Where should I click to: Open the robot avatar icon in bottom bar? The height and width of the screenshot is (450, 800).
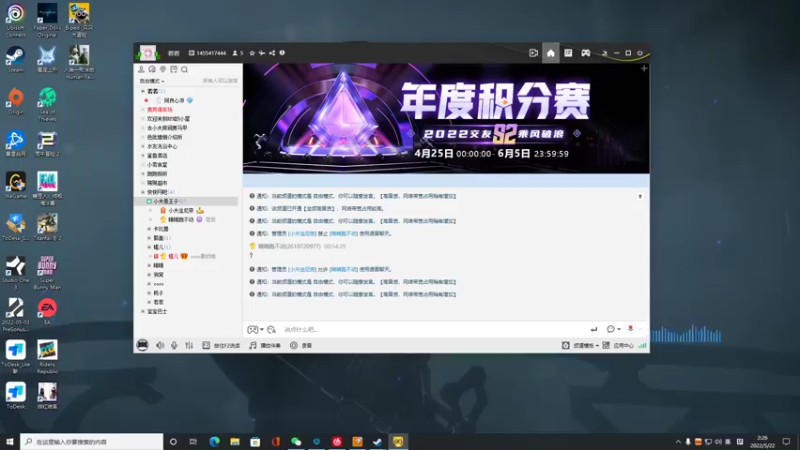pyautogui.click(x=142, y=345)
